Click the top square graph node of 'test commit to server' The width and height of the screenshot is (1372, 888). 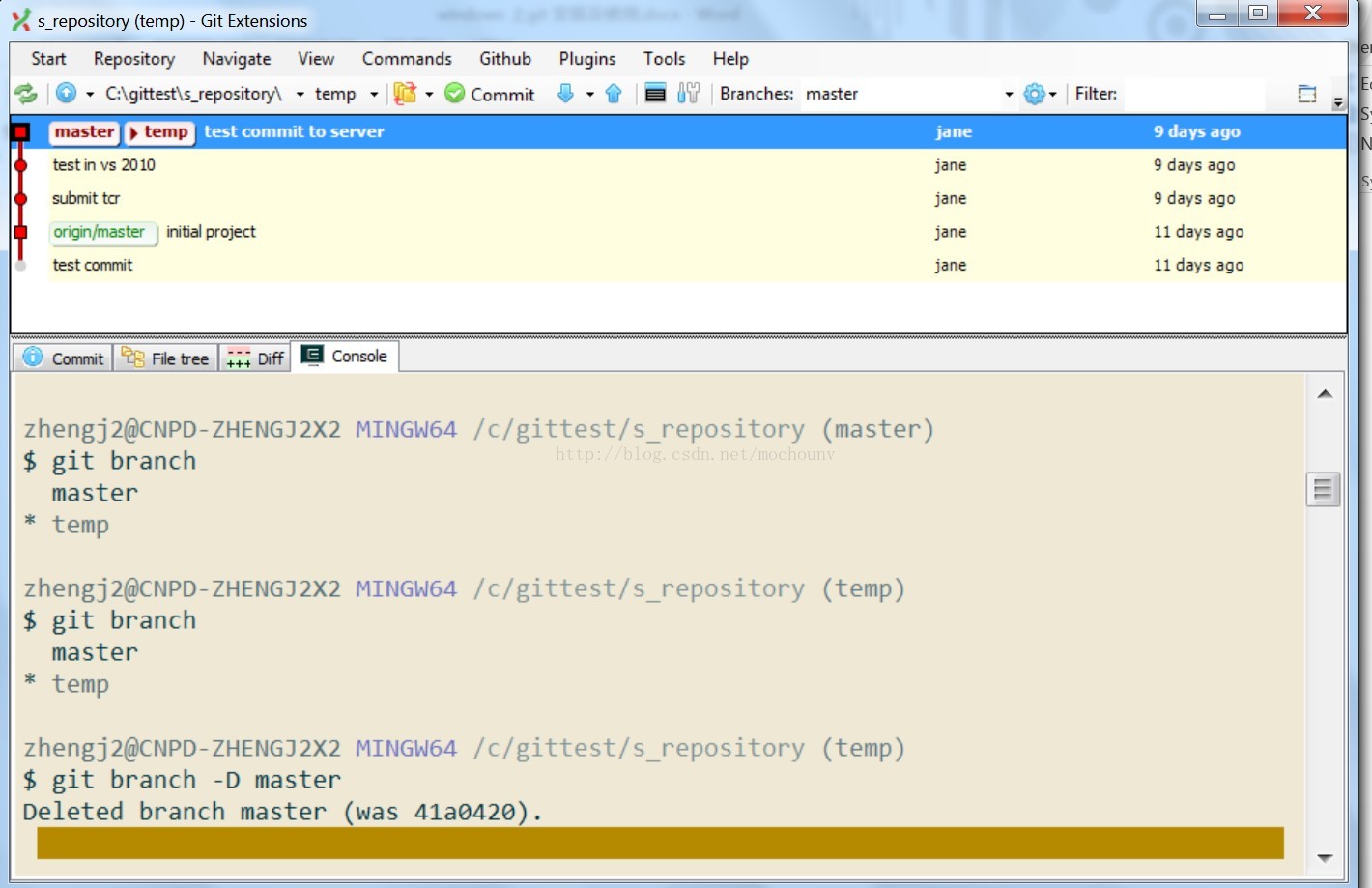coord(21,132)
